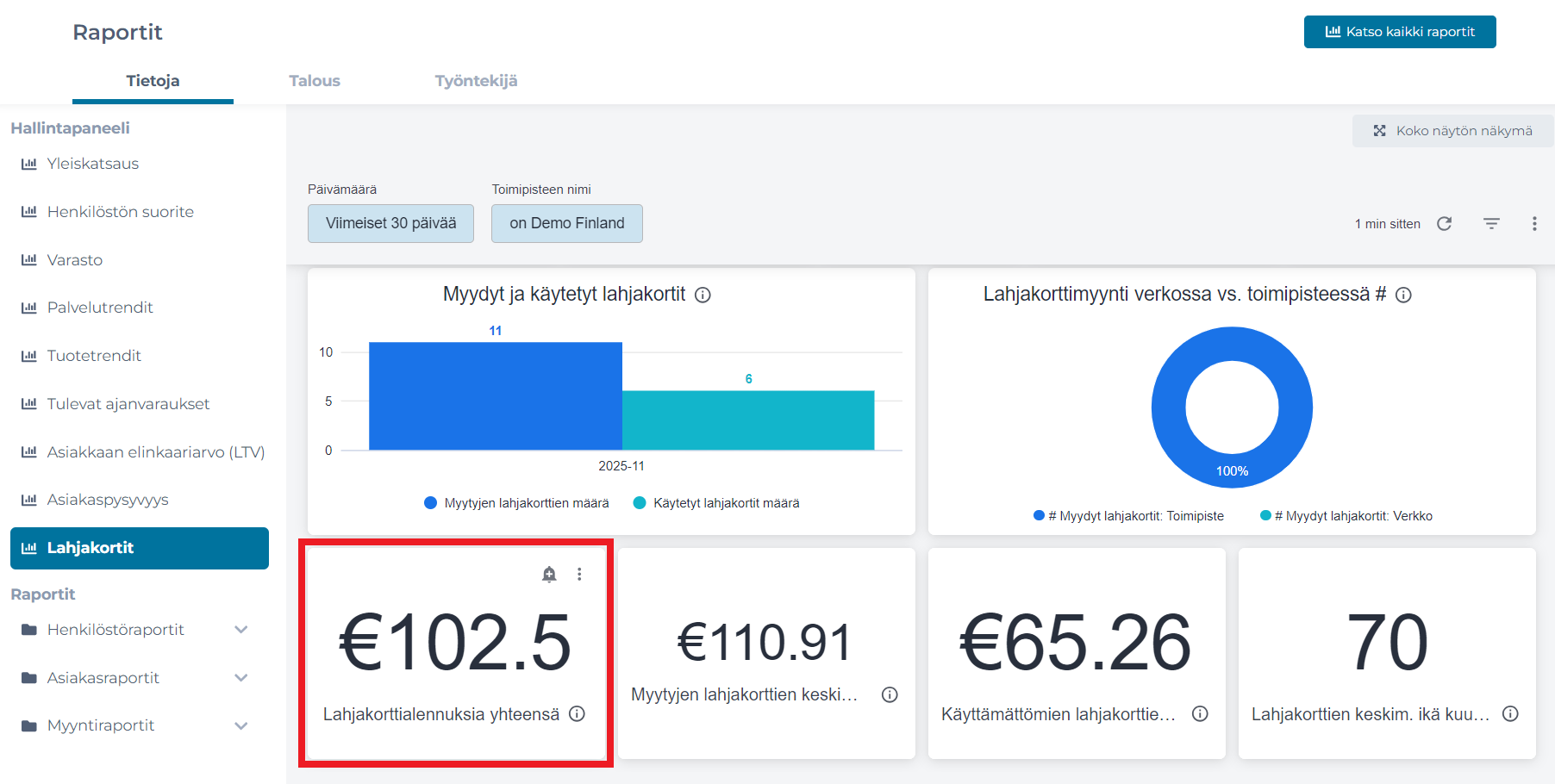Switch to the Työntekijä tab
The image size is (1555, 784).
coord(476,81)
